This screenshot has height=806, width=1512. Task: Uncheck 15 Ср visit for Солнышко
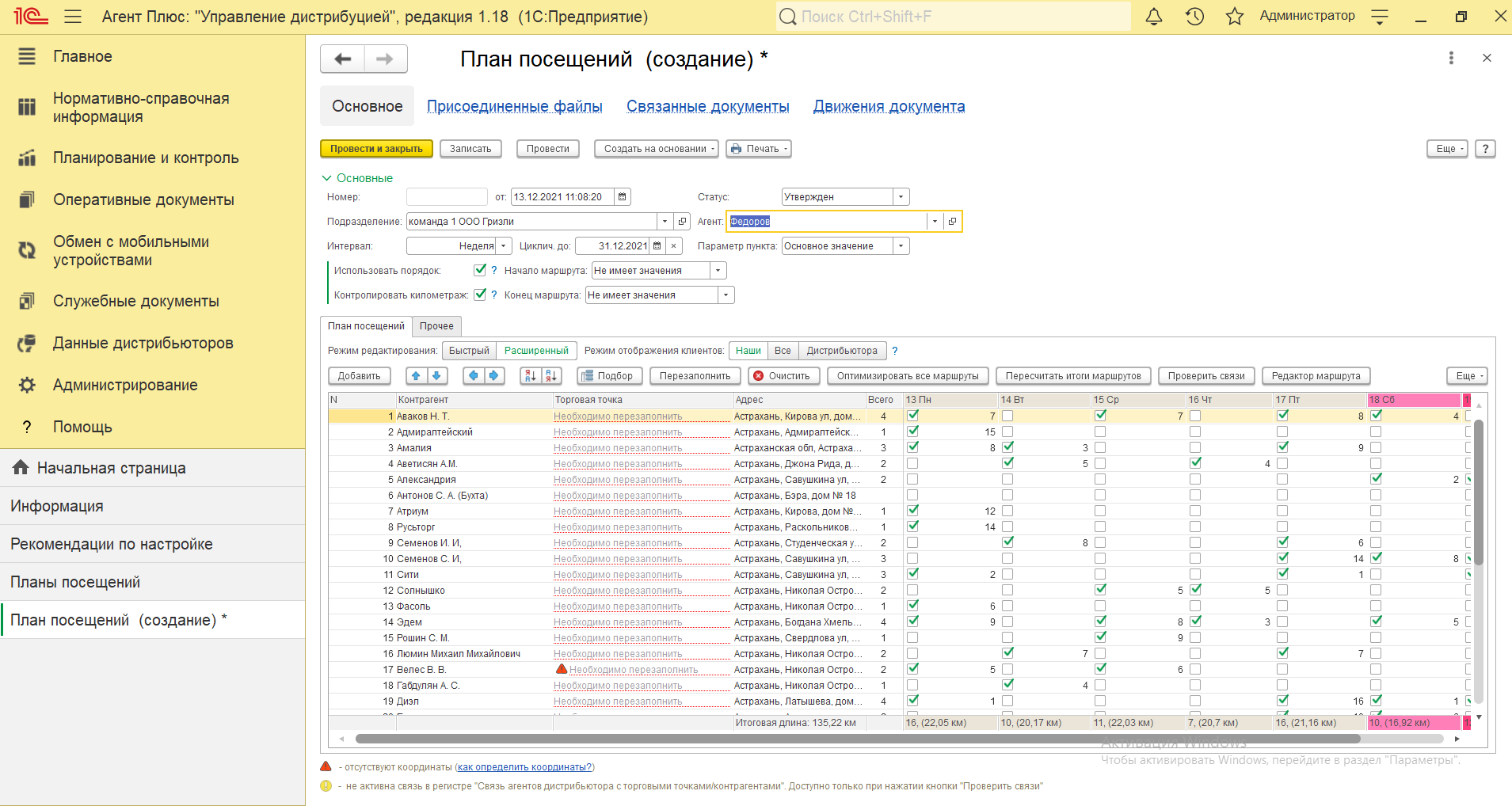[1100, 589]
